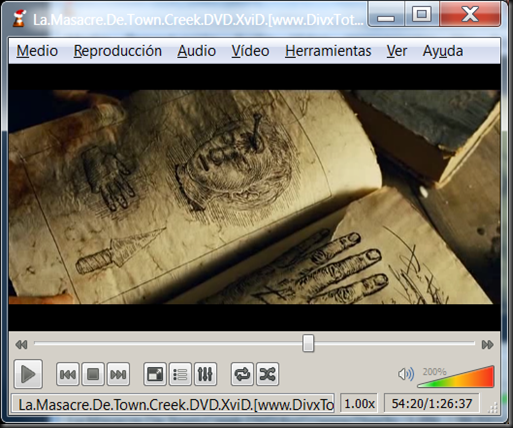Open the Medio menu
Viewport: 513px width, 428px height.
(37, 51)
